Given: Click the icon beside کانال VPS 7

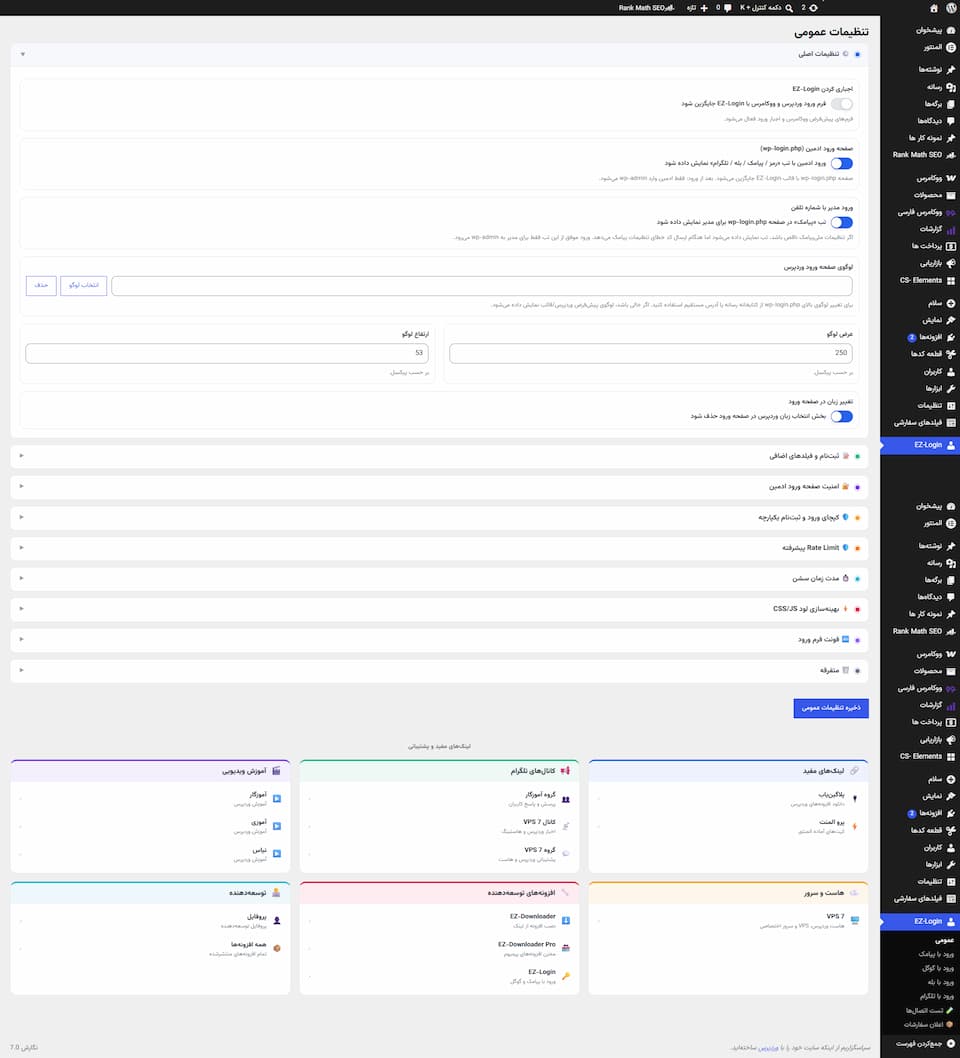Looking at the screenshot, I should [566, 827].
